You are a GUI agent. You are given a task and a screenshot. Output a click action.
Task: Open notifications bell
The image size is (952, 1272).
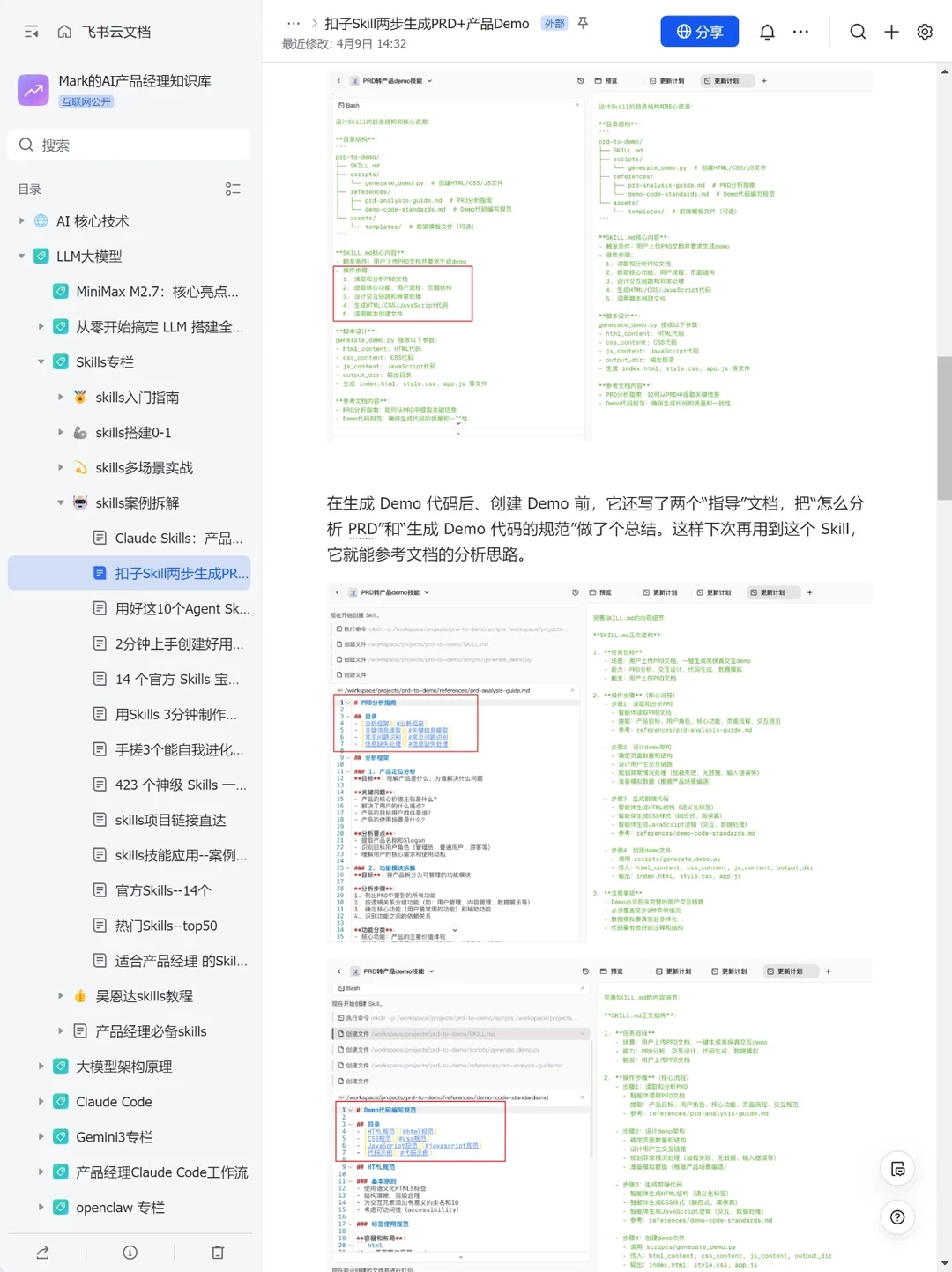tap(768, 32)
